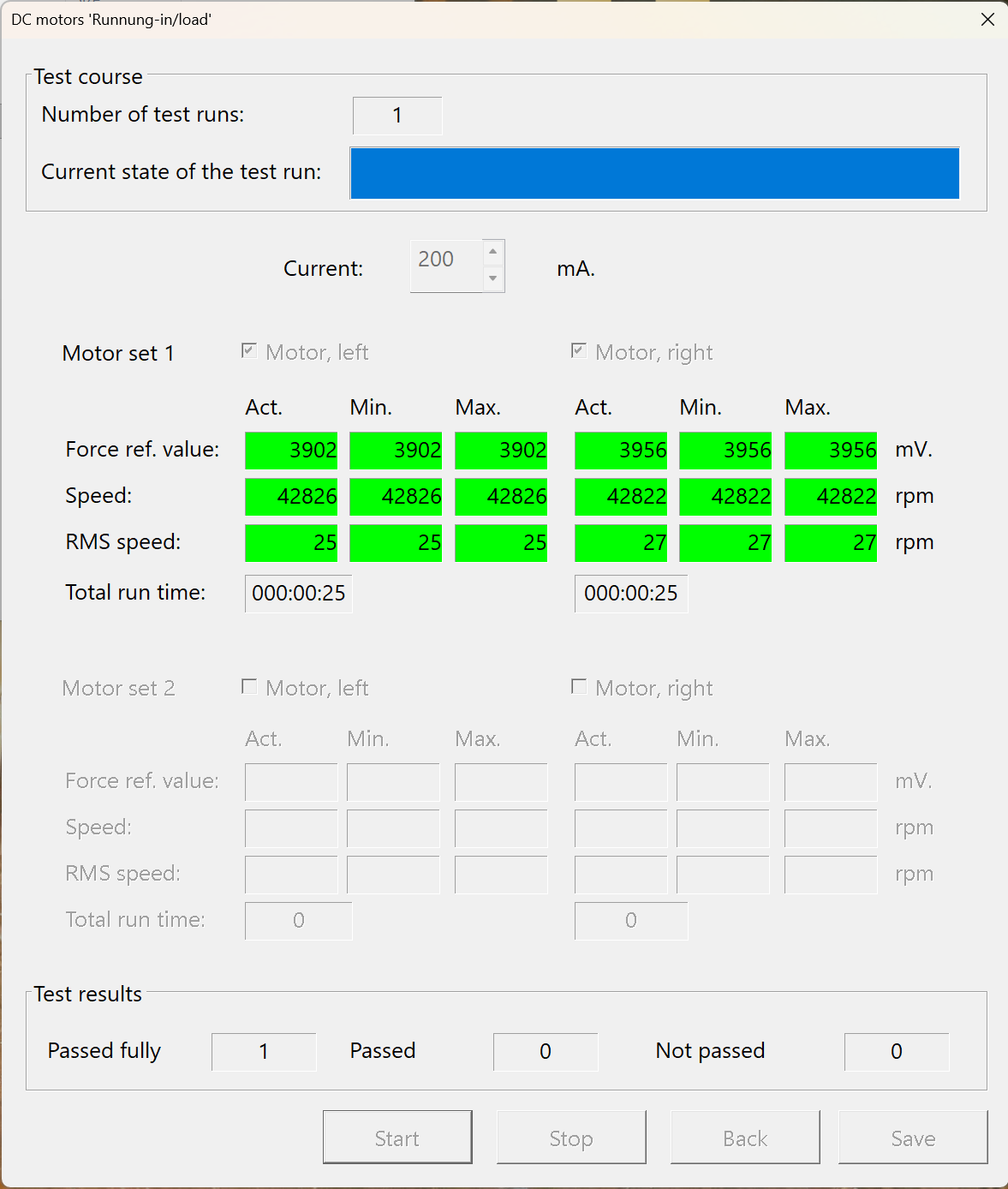Click the right motor Total run time field
The height and width of the screenshot is (1189, 1008).
(x=630, y=593)
